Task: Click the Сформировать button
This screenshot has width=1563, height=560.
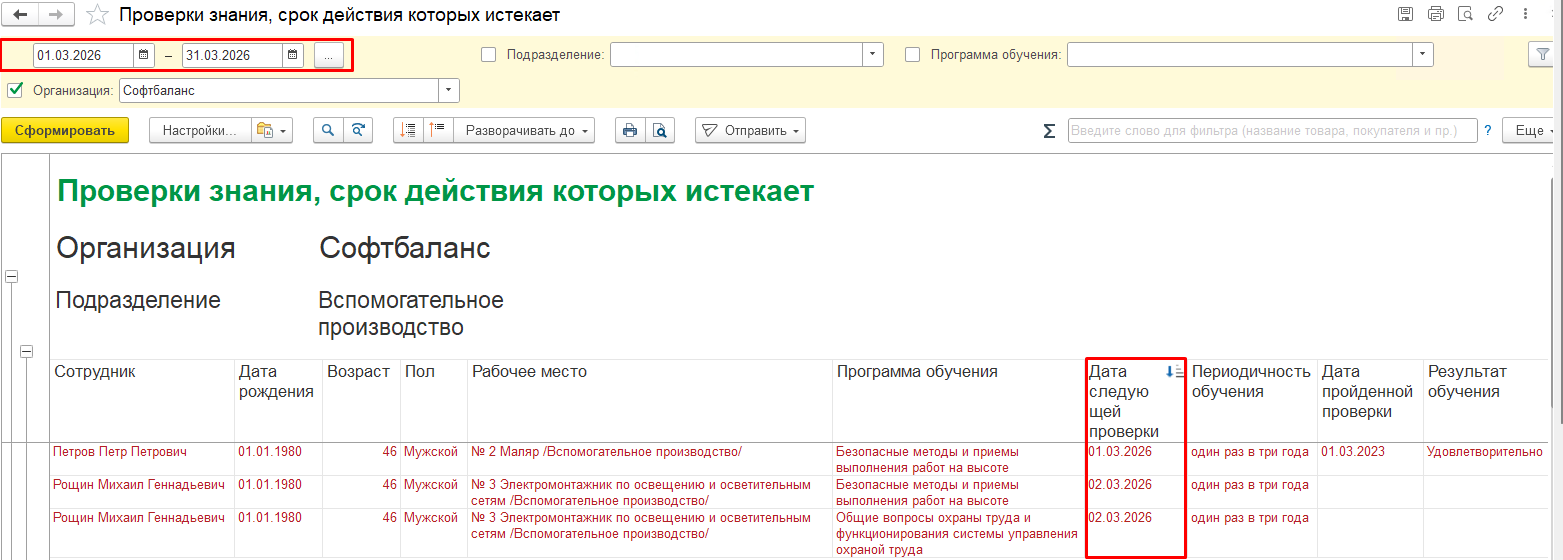Action: [65, 130]
